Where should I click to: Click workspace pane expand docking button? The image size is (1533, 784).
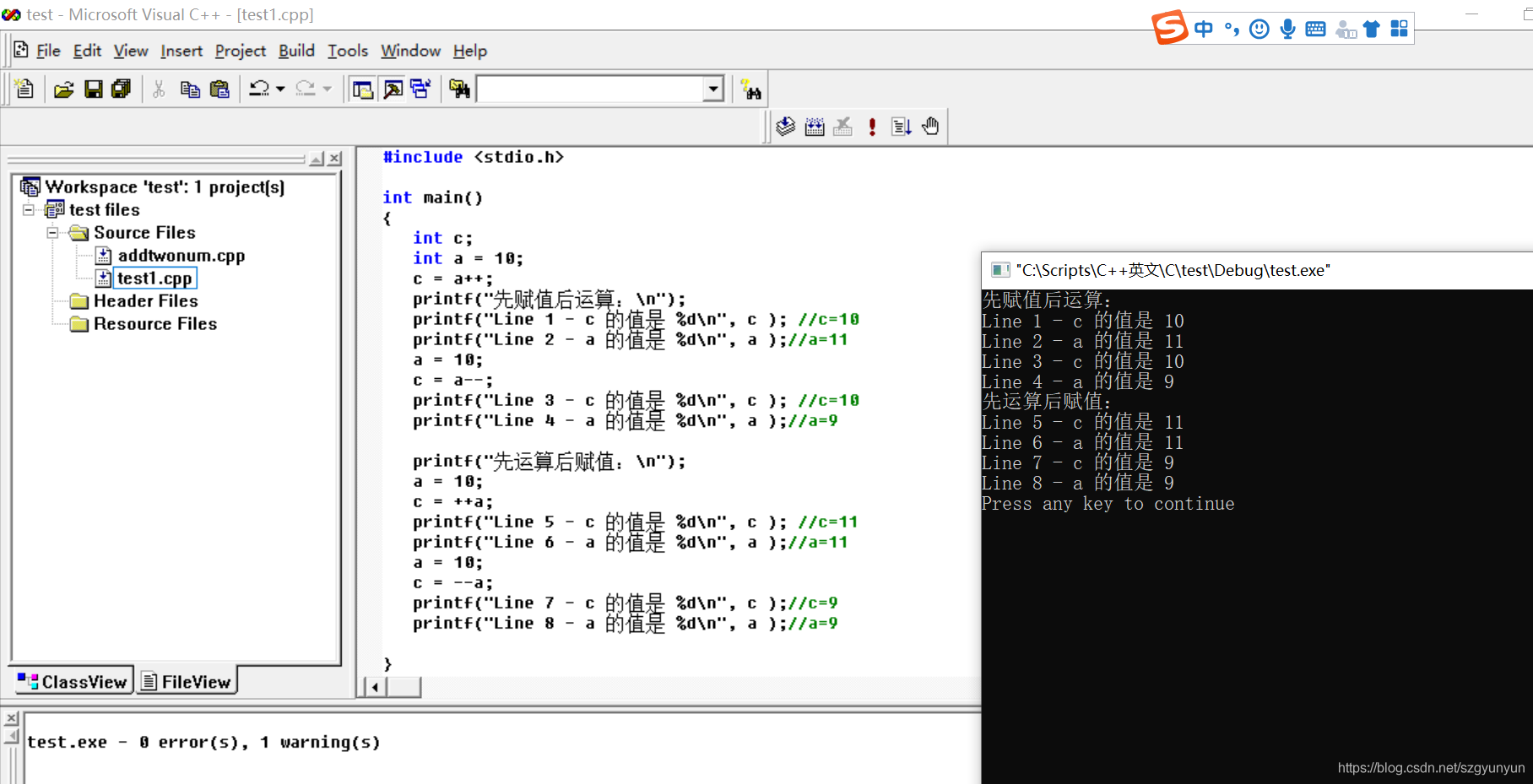(317, 159)
